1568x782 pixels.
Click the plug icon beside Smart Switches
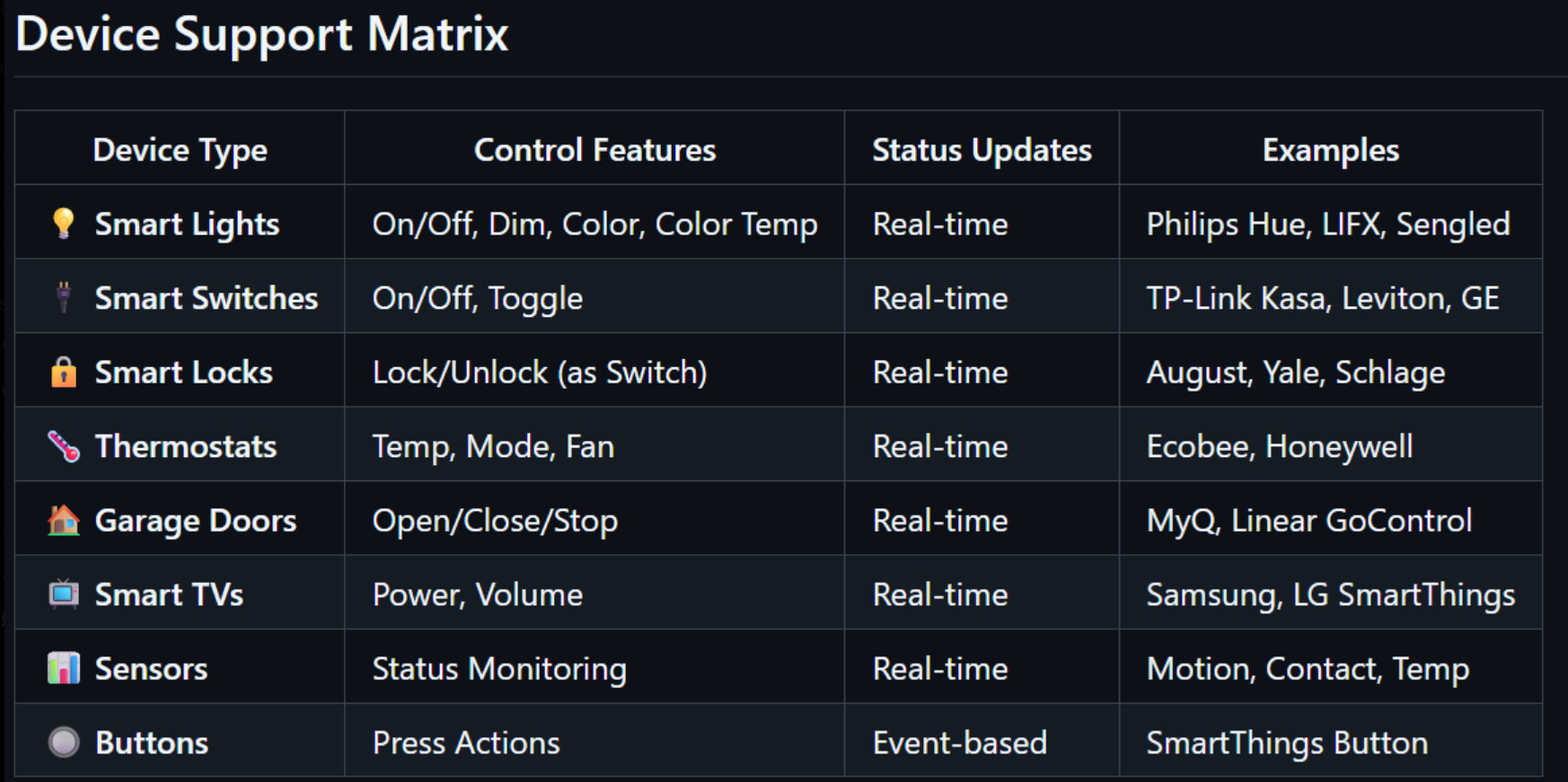63,297
